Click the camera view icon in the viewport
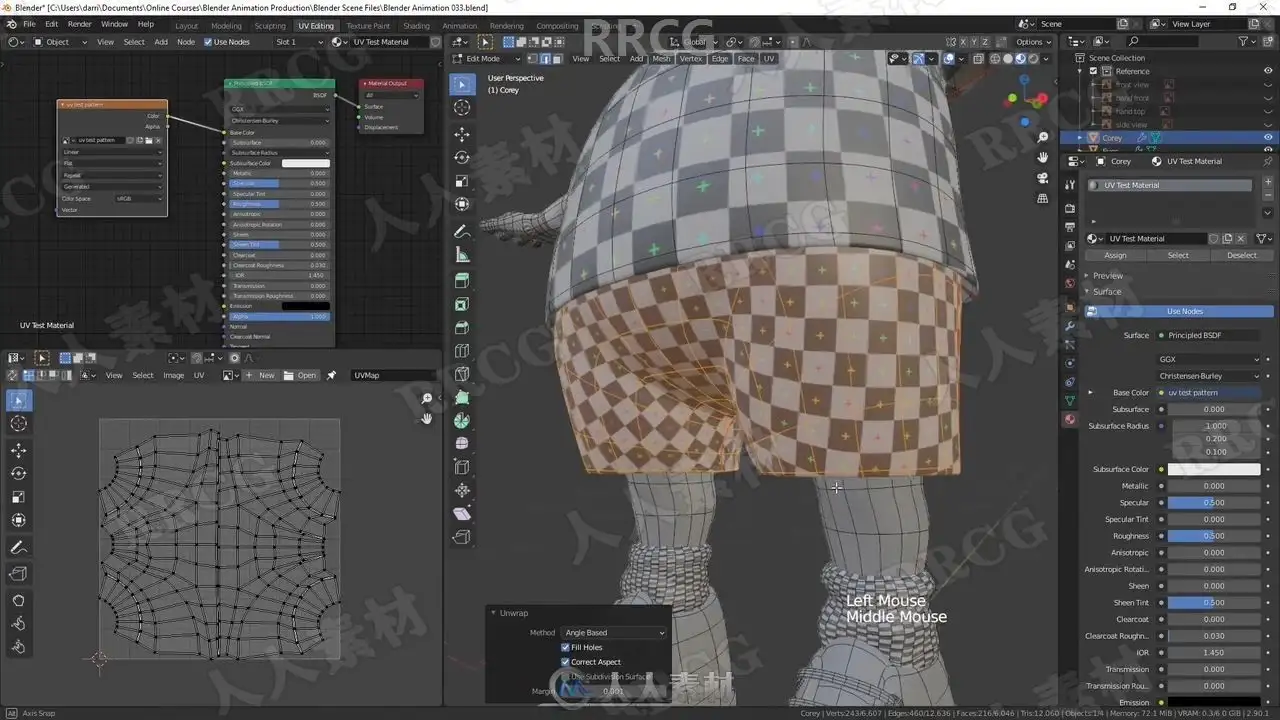The height and width of the screenshot is (720, 1280). (x=1043, y=178)
